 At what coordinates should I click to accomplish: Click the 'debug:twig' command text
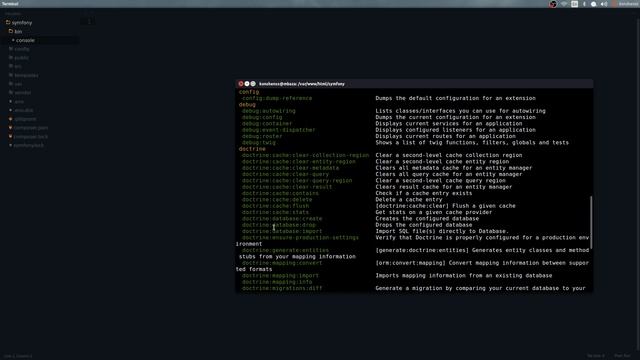pyautogui.click(x=259, y=143)
